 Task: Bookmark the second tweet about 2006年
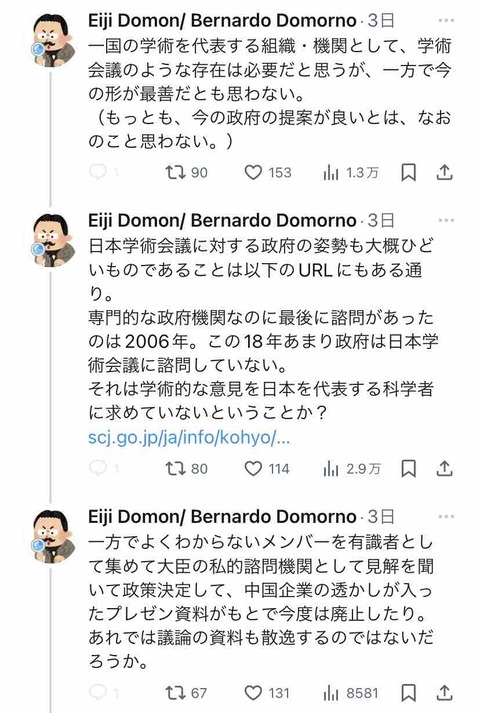pyautogui.click(x=408, y=468)
